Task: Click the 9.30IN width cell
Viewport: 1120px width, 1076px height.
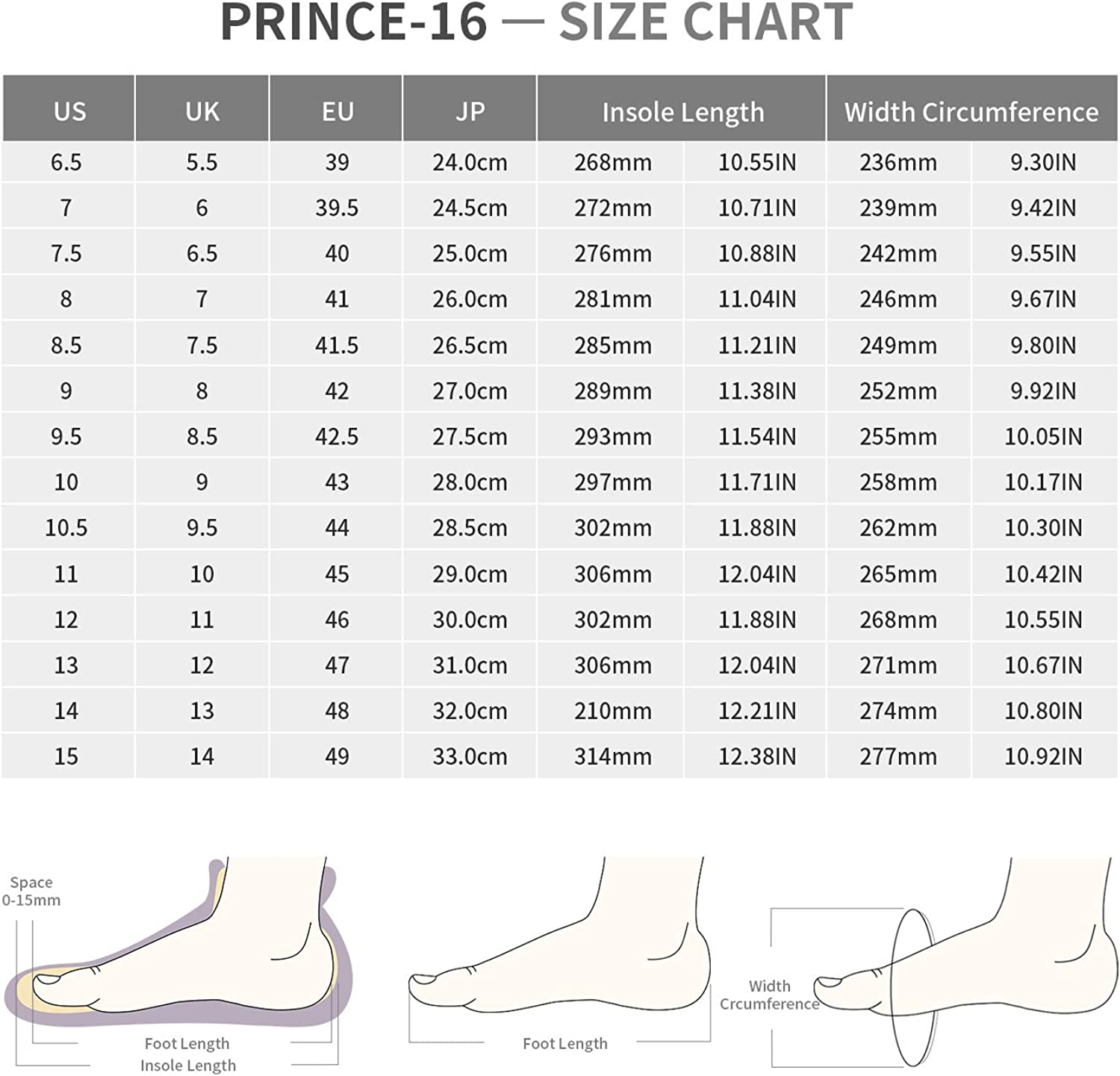Action: 1043,162
